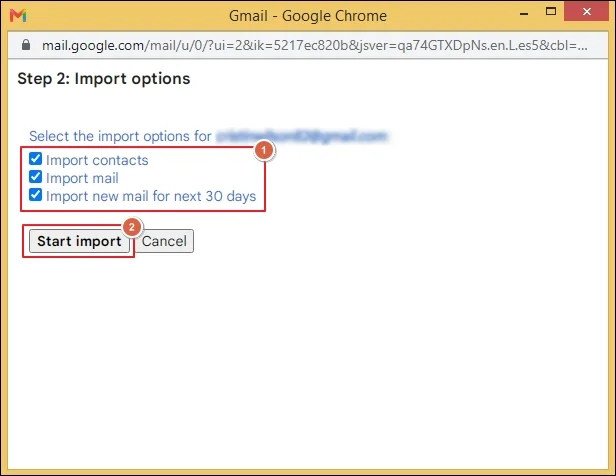Click the 'Gmail - Google Chrome' window title
This screenshot has width=616, height=476.
click(x=308, y=16)
